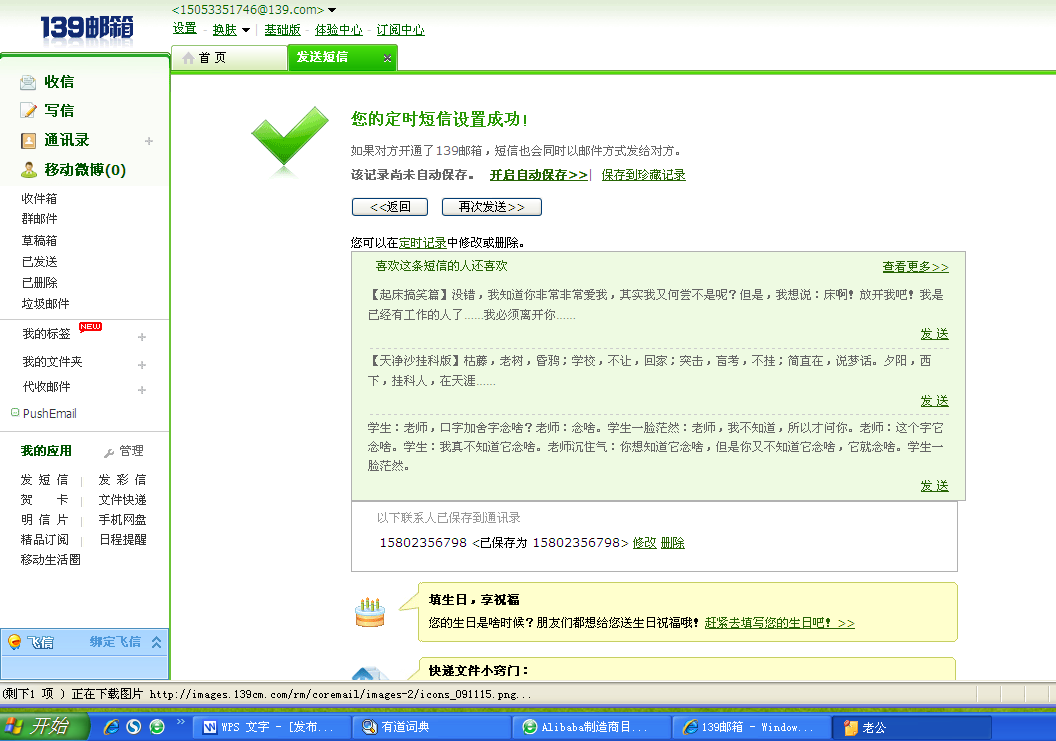Open 已发送 folder
Screen dimensions: 1056x741
point(39,261)
